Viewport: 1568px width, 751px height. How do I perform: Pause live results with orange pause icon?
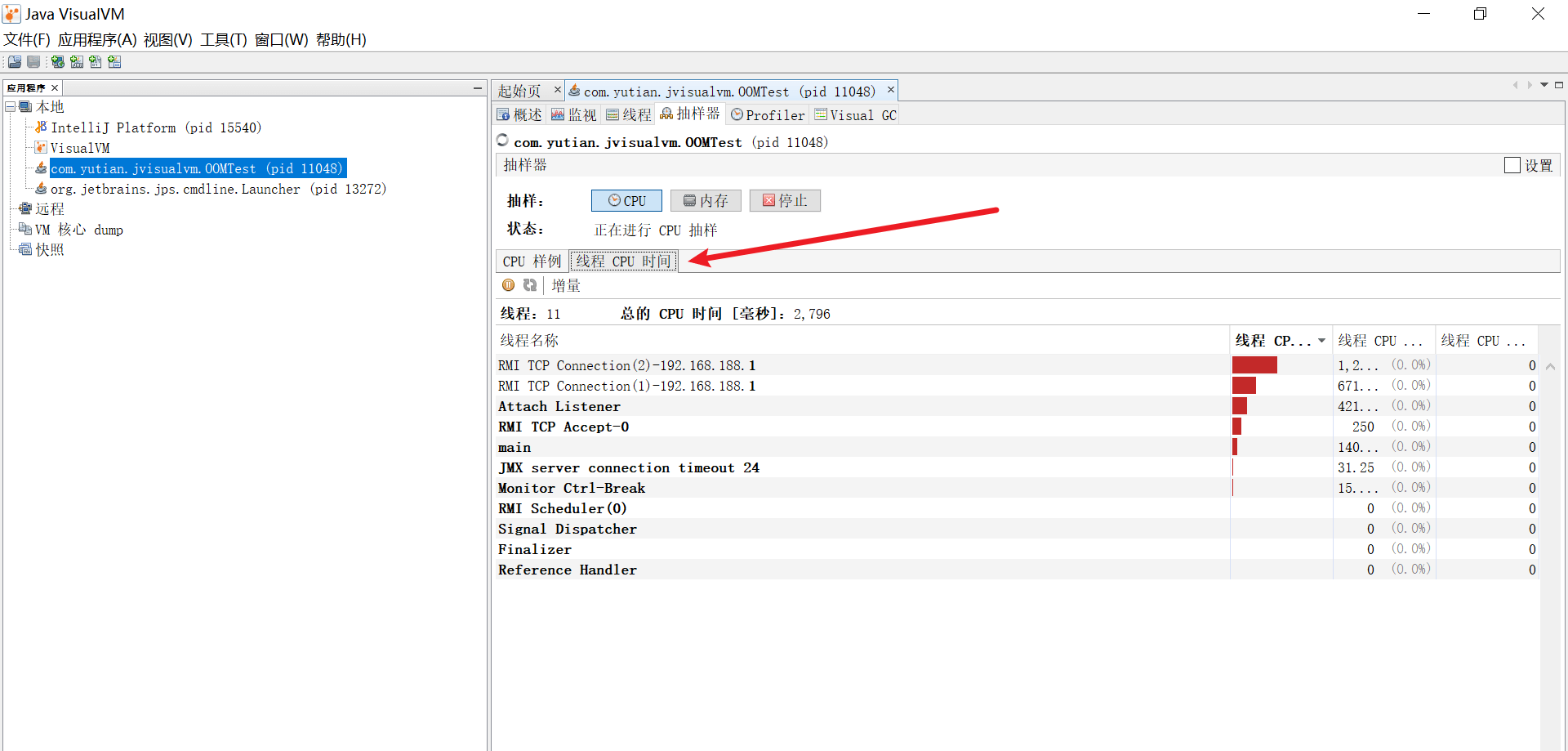tap(508, 285)
